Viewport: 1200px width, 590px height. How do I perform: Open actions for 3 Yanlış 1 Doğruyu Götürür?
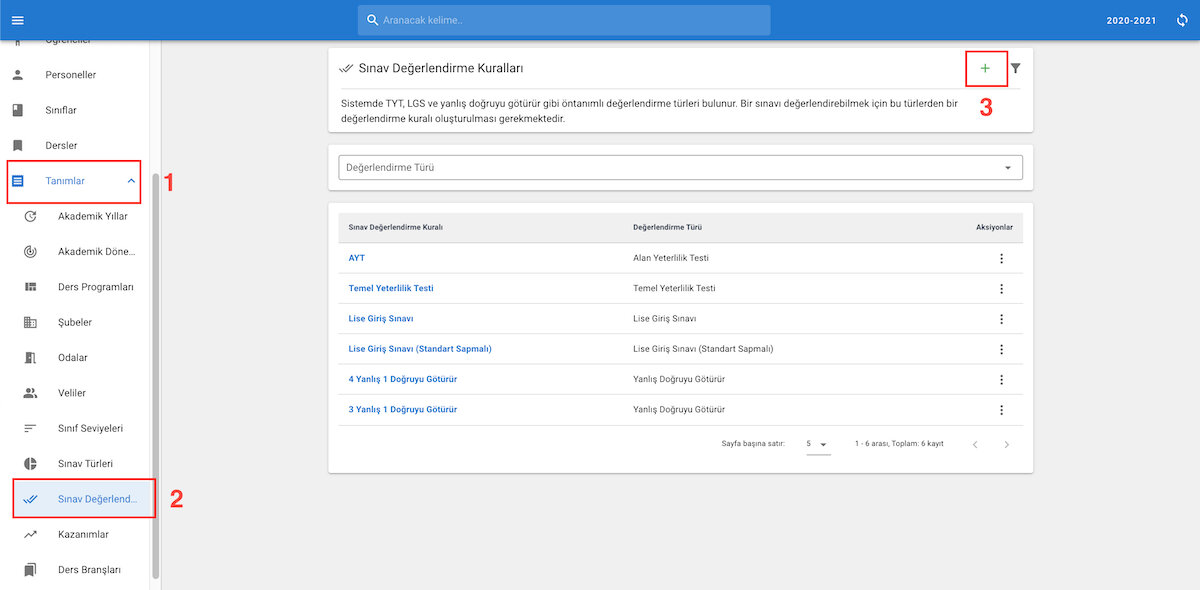click(x=1001, y=410)
